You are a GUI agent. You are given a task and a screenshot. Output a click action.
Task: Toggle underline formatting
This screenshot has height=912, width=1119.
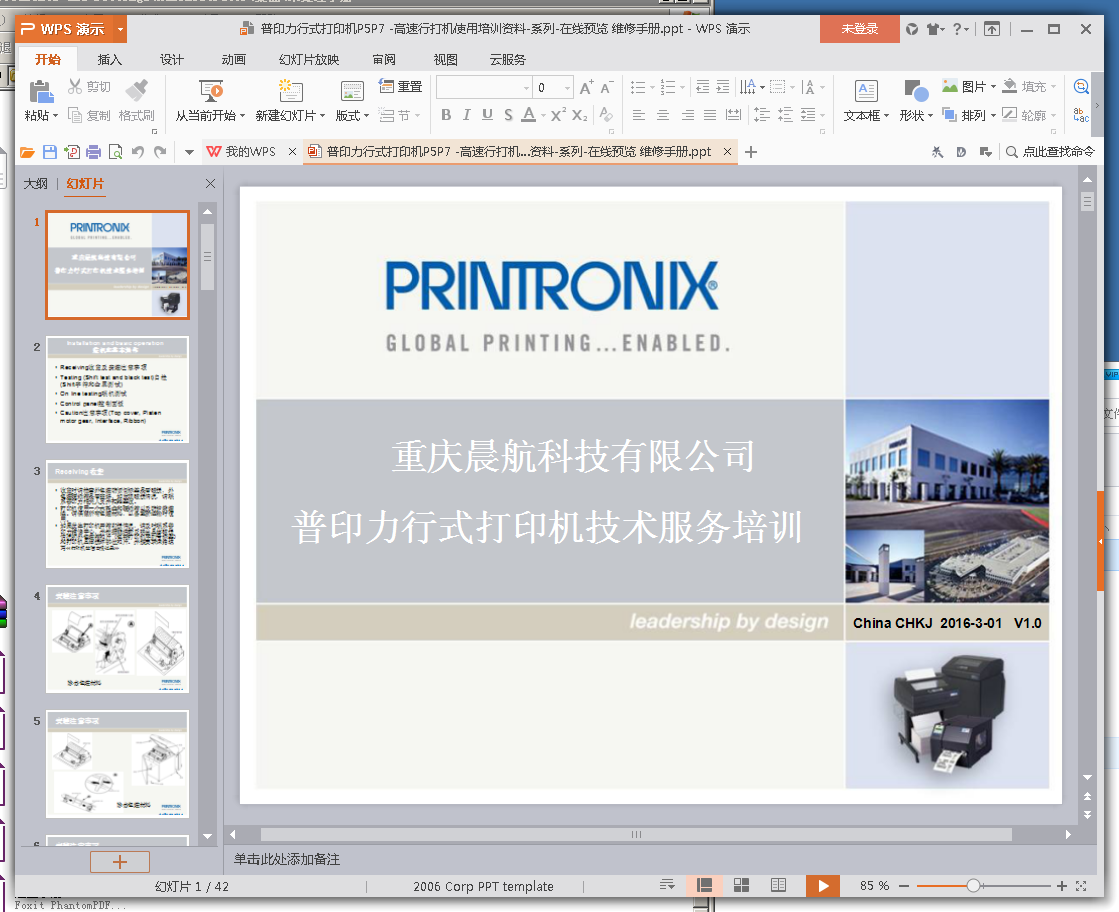[487, 114]
